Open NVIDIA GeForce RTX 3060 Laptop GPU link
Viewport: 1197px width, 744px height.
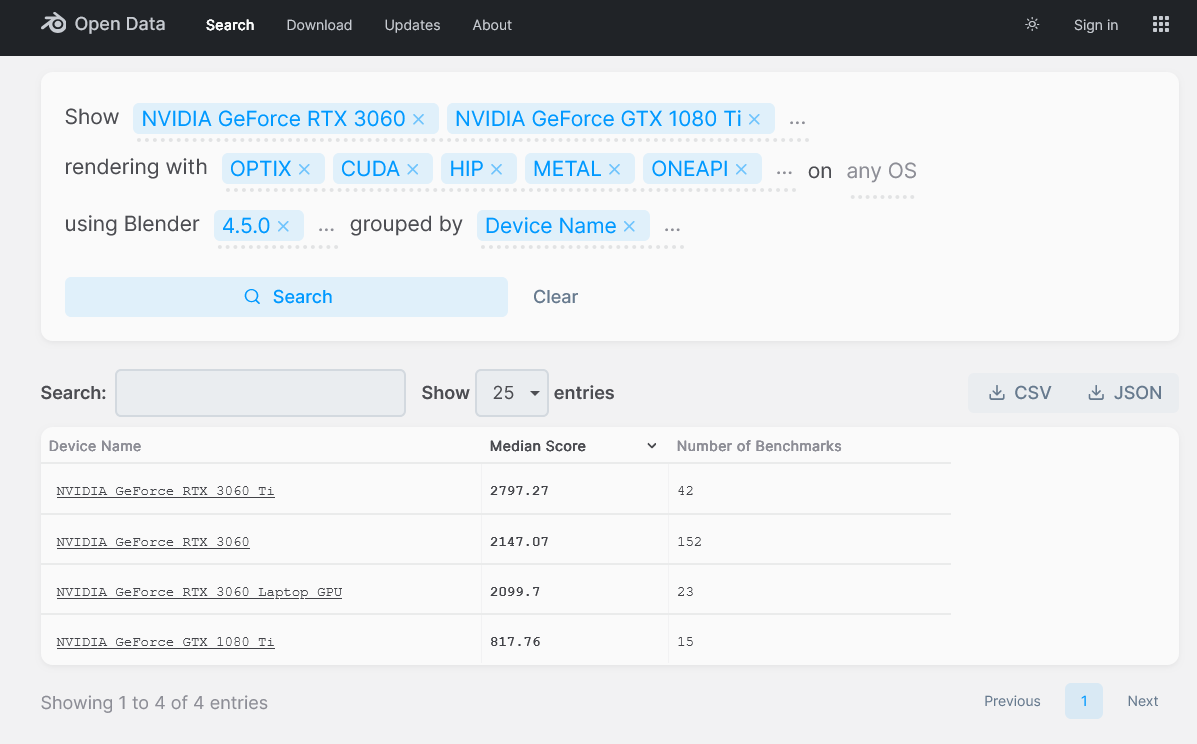point(198,592)
